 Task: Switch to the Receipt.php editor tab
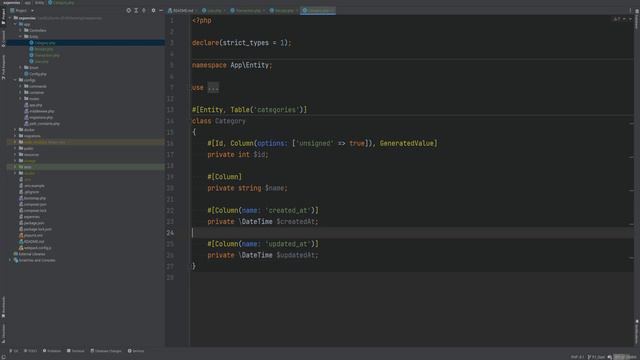[x=284, y=10]
